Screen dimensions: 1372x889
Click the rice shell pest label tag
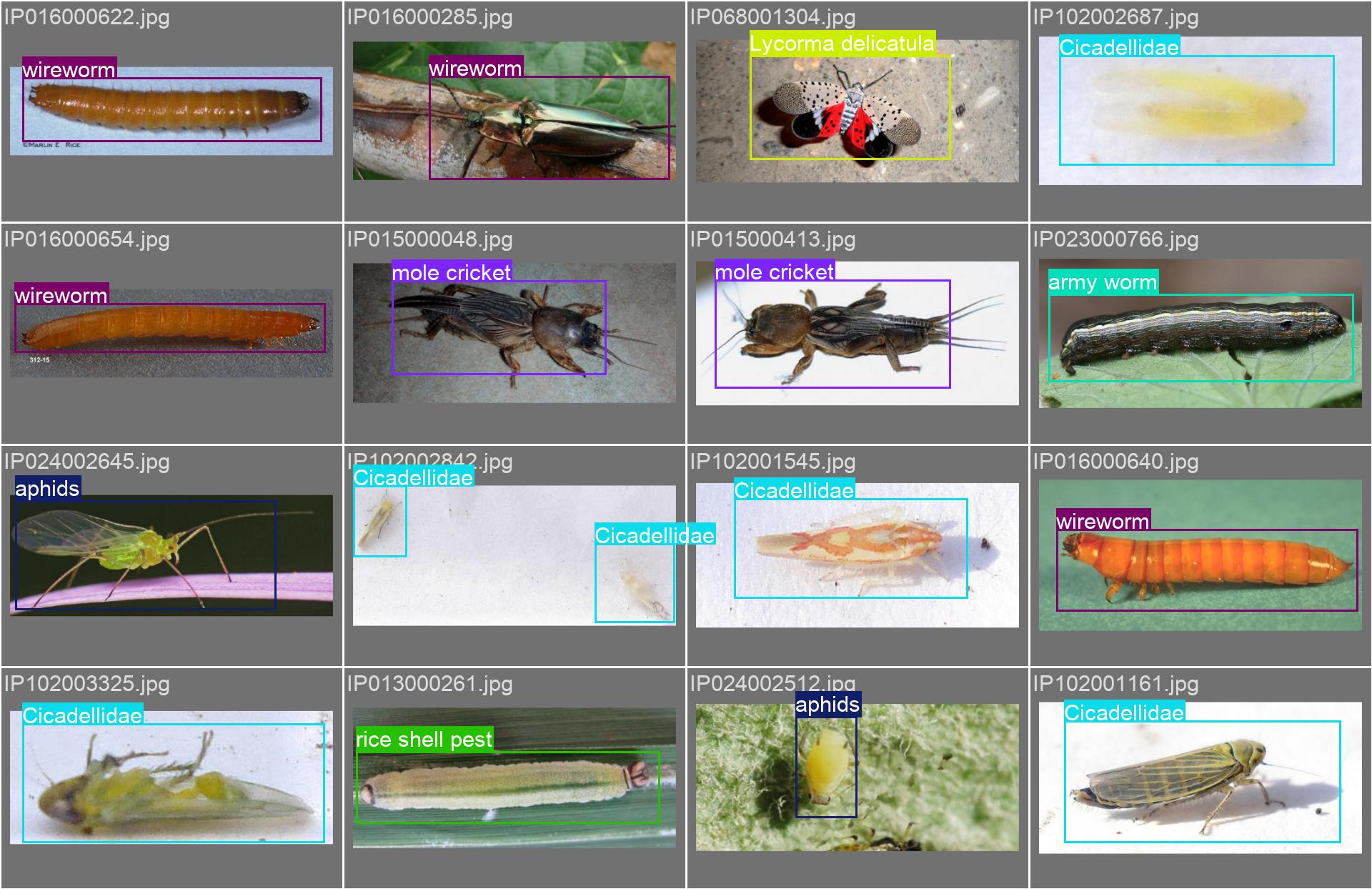pos(424,740)
